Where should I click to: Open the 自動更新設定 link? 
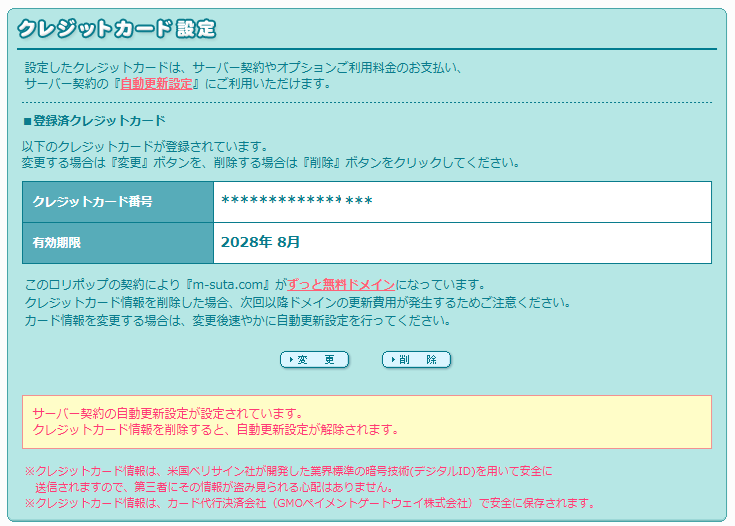pyautogui.click(x=156, y=84)
